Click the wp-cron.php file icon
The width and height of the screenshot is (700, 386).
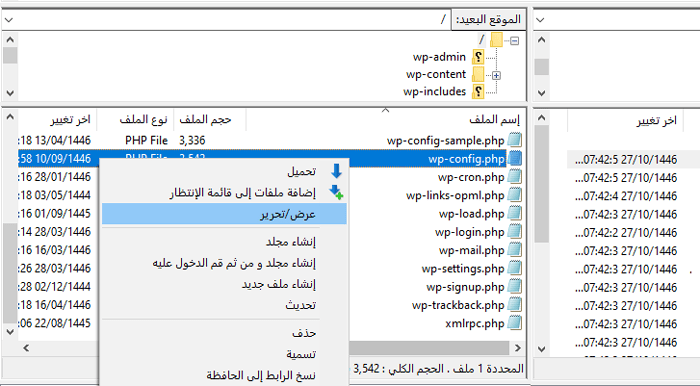pyautogui.click(x=515, y=177)
